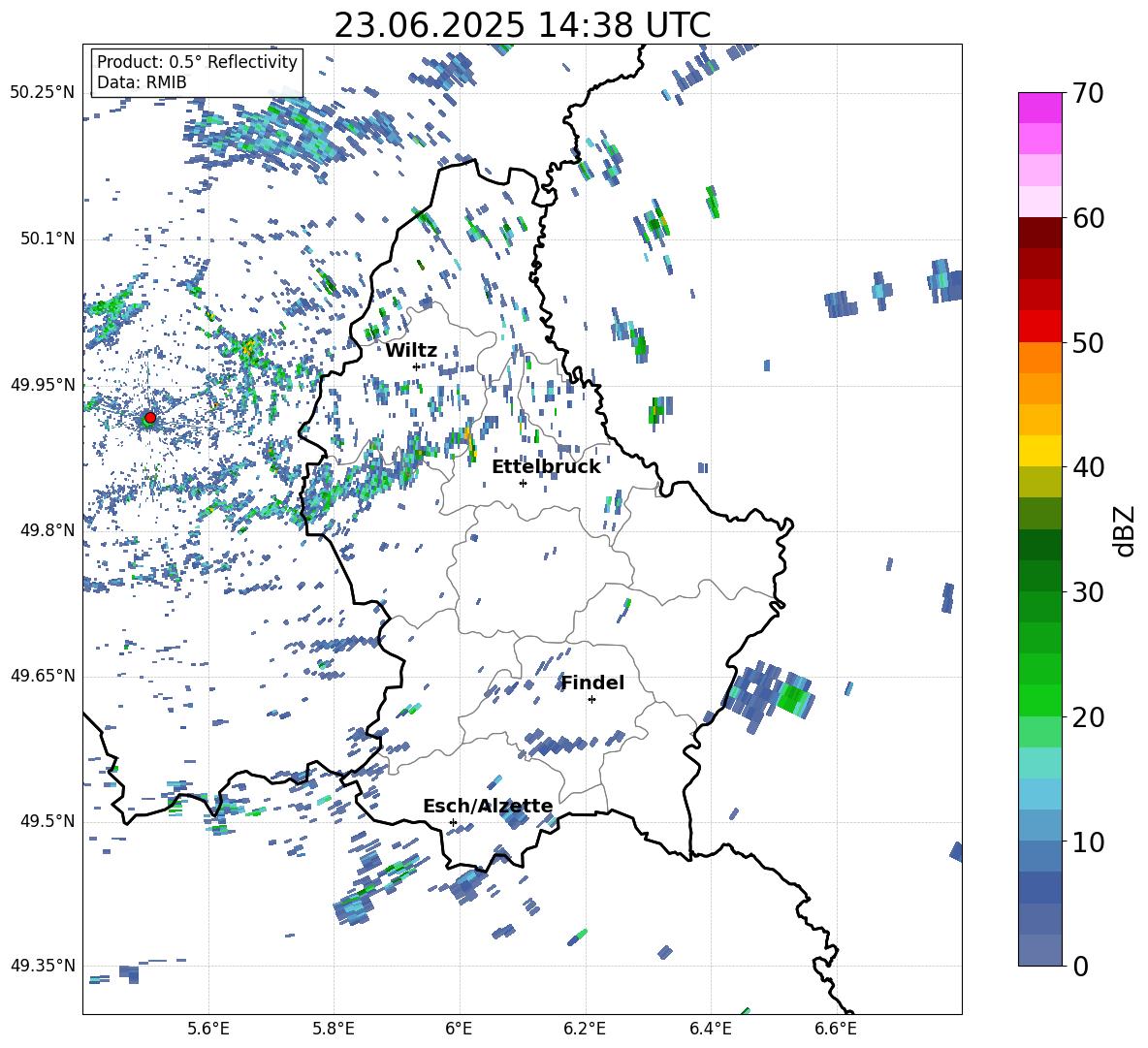Click the 50.1°N latitude label

(x=47, y=238)
